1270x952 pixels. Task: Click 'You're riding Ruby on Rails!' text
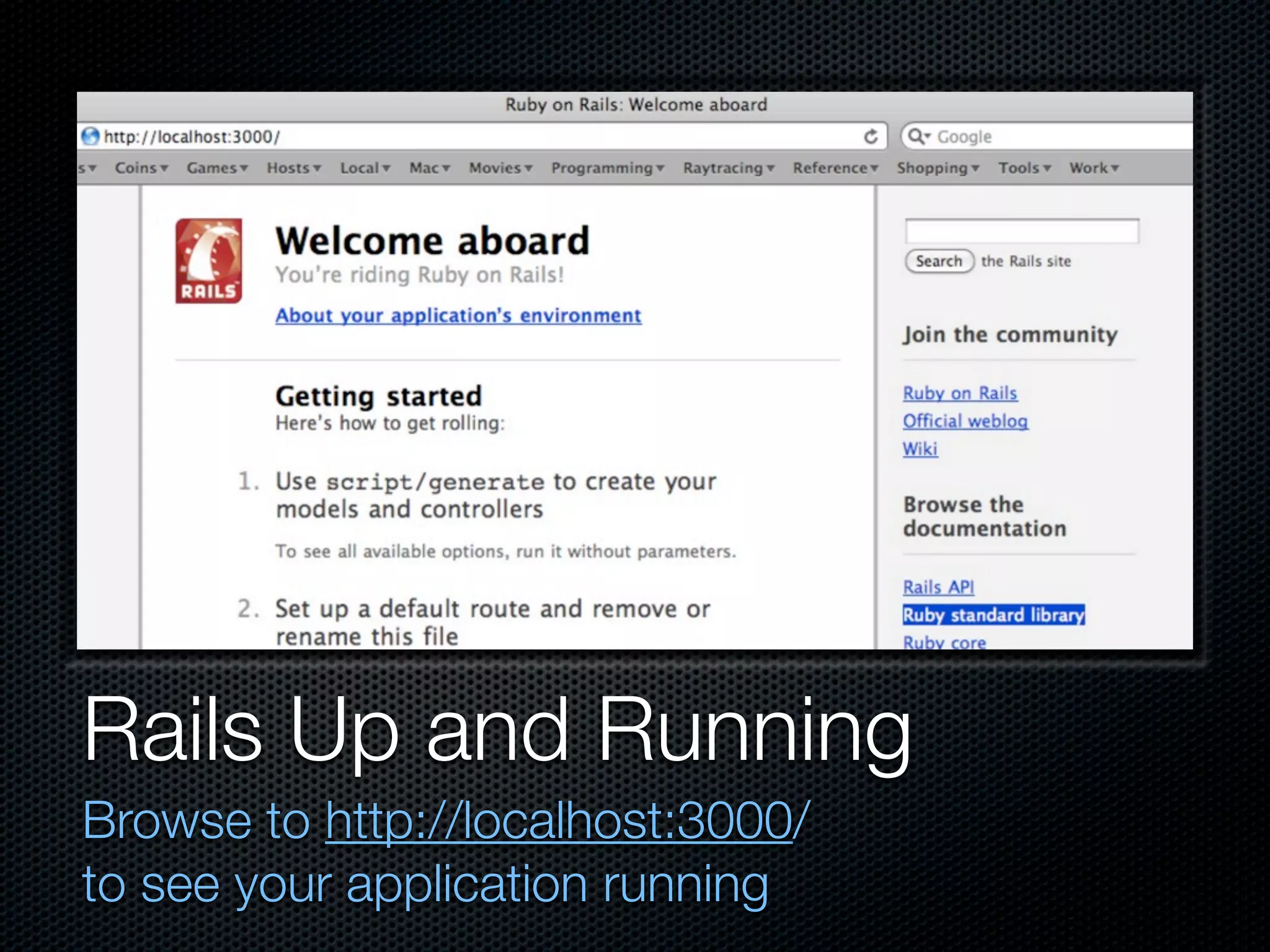[x=420, y=275]
